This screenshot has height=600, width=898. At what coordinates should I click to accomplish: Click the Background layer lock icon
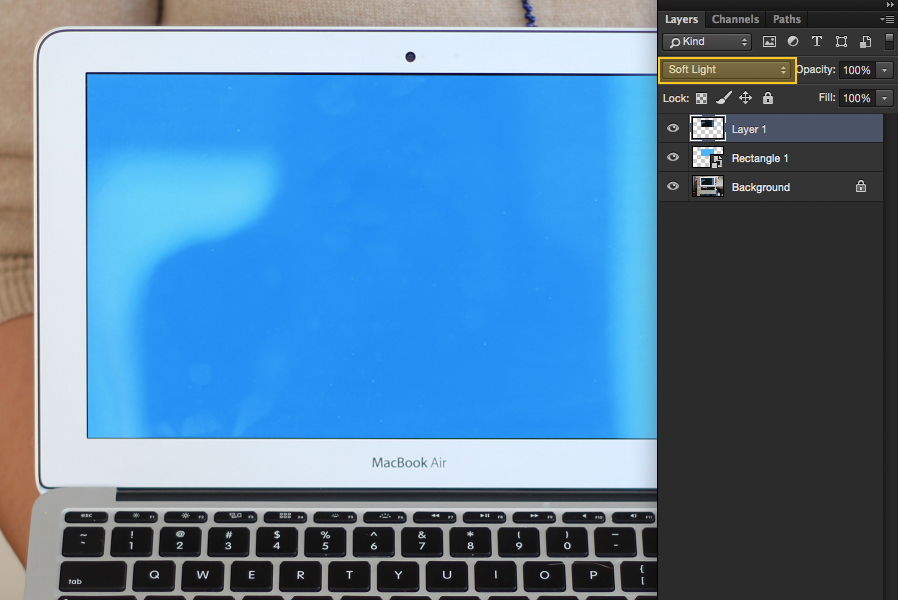[861, 186]
